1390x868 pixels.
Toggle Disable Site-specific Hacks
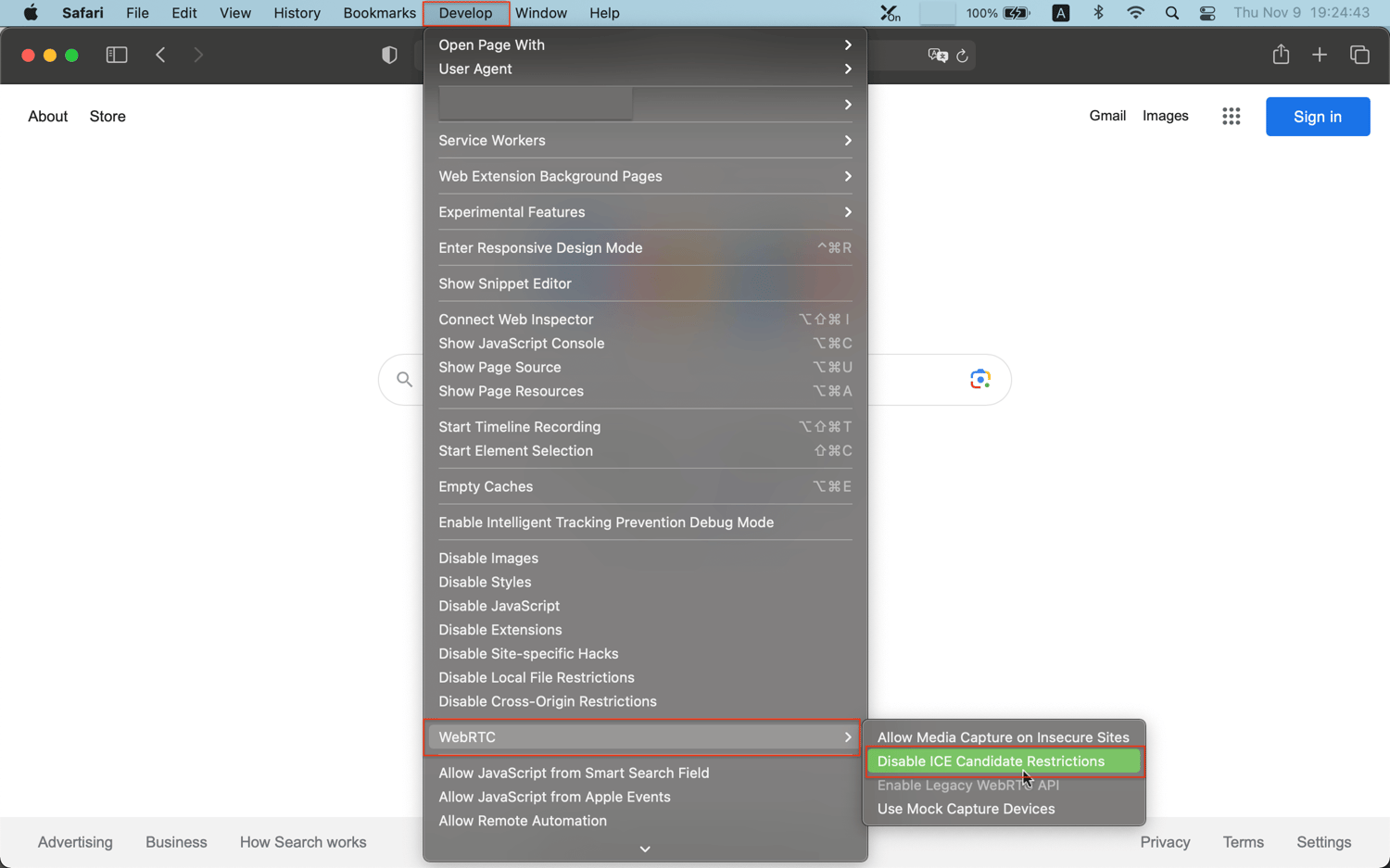tap(528, 654)
